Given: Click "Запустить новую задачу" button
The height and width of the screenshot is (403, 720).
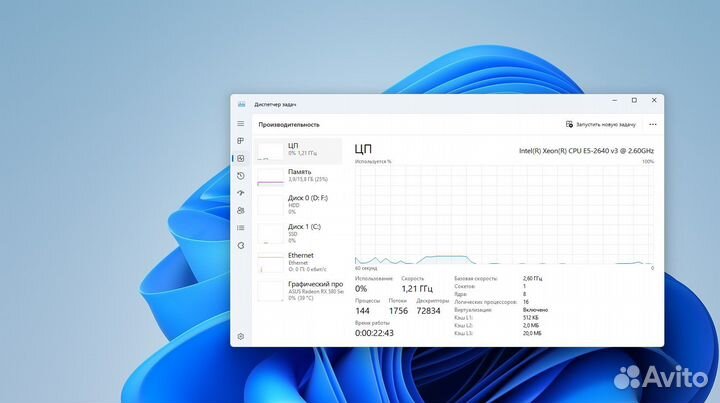Looking at the screenshot, I should [x=601, y=124].
